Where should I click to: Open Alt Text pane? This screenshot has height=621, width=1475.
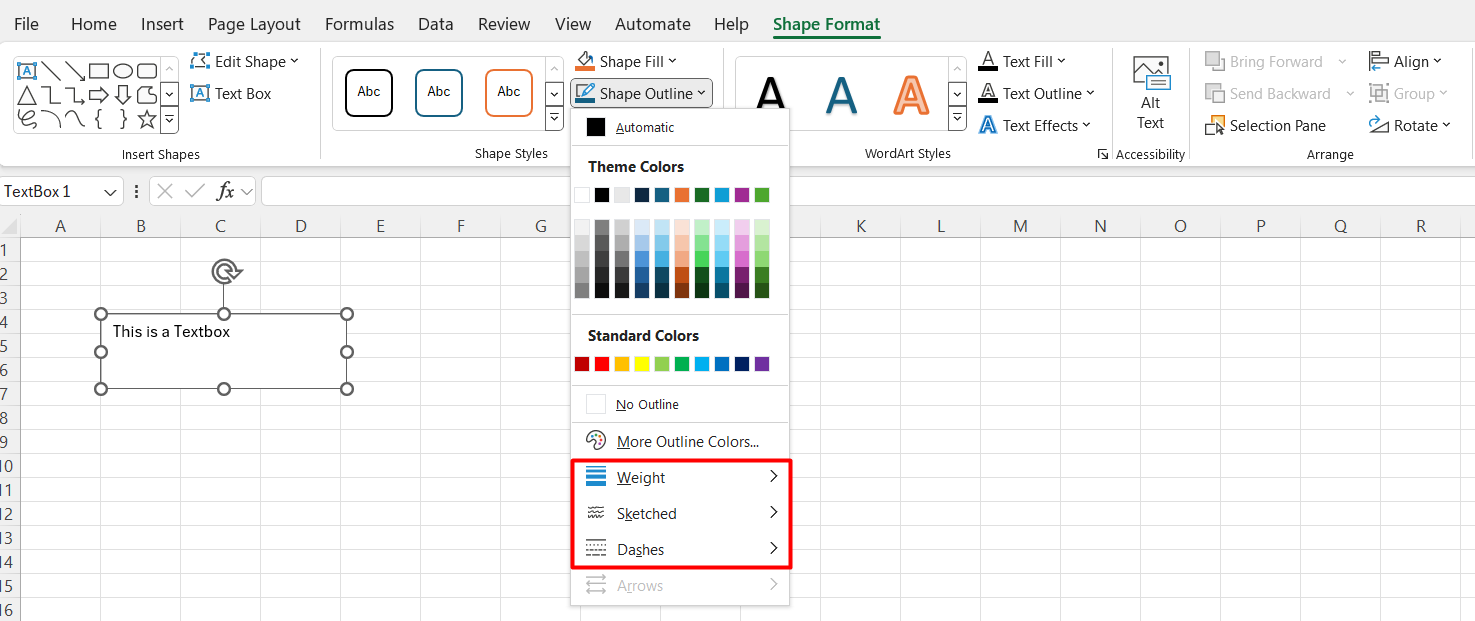tap(1150, 94)
